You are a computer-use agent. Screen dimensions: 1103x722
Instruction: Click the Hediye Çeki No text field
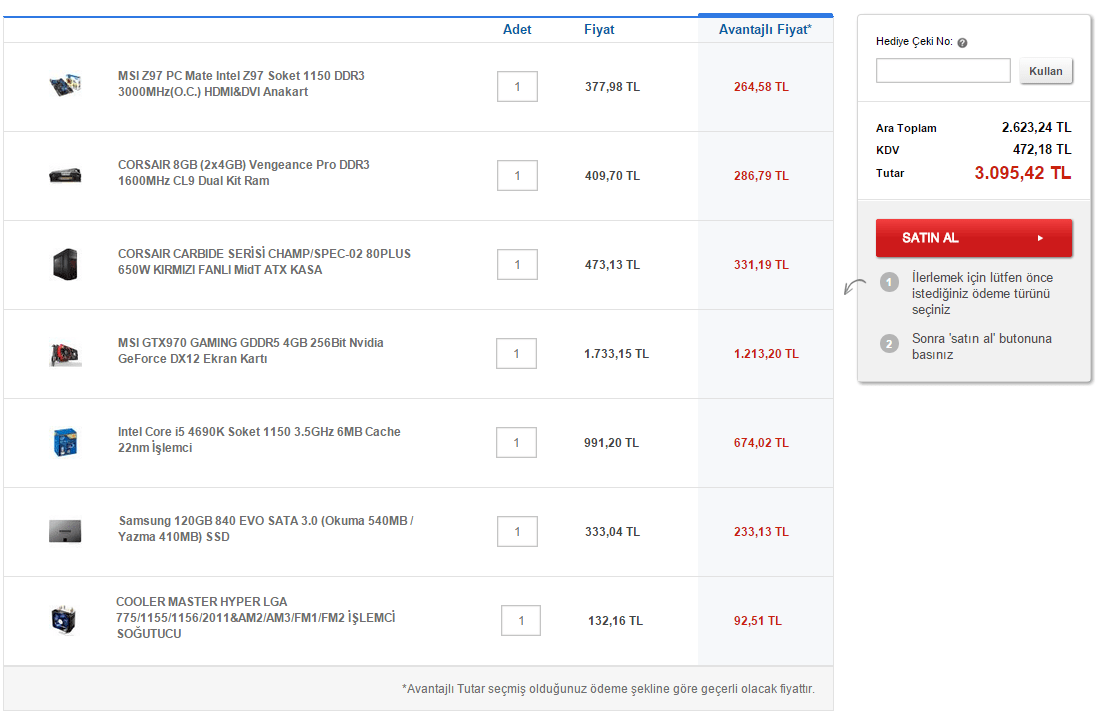pos(943,71)
